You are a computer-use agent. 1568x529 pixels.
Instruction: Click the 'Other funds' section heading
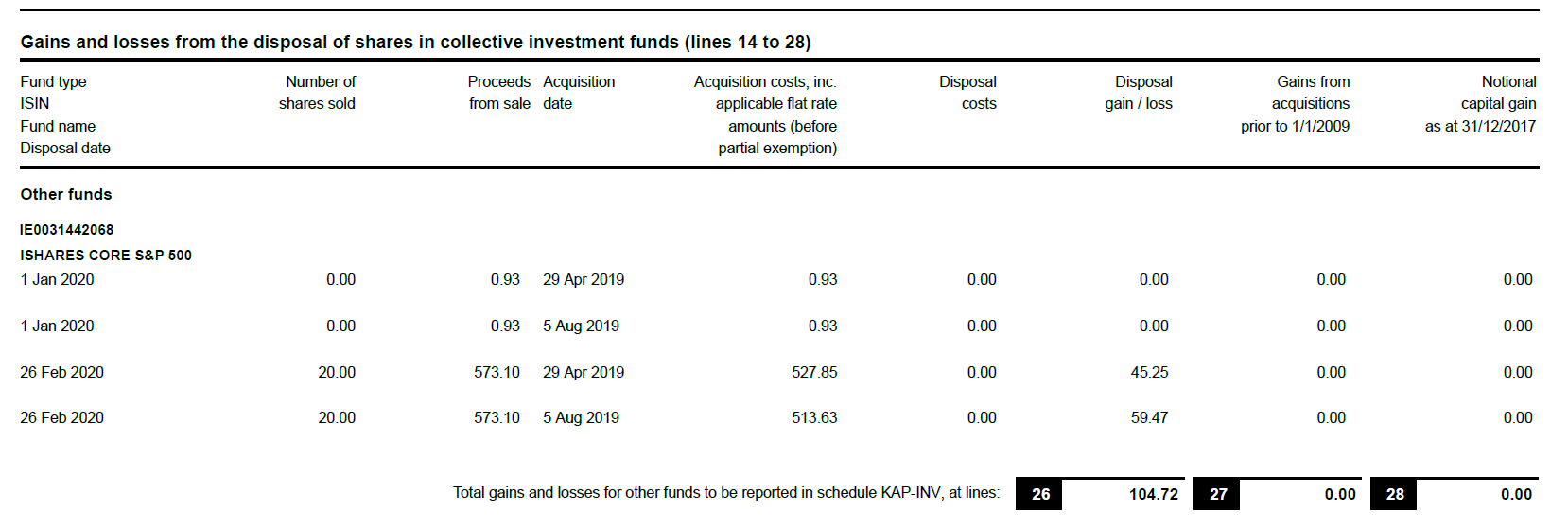(66, 194)
